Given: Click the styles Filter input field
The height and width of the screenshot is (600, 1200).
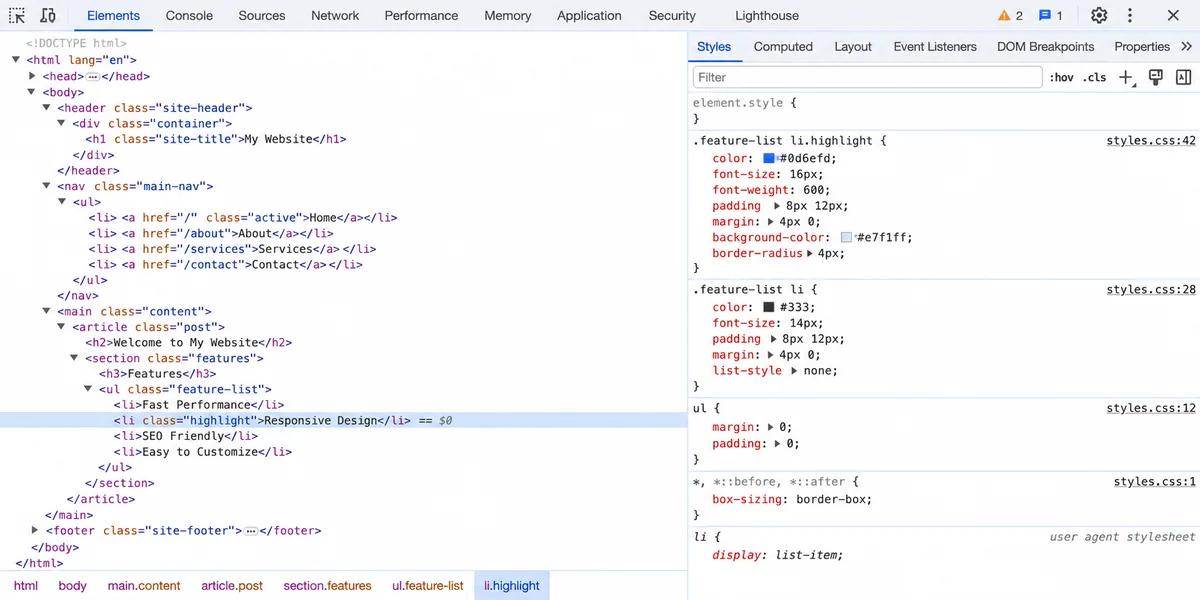Looking at the screenshot, I should (867, 77).
